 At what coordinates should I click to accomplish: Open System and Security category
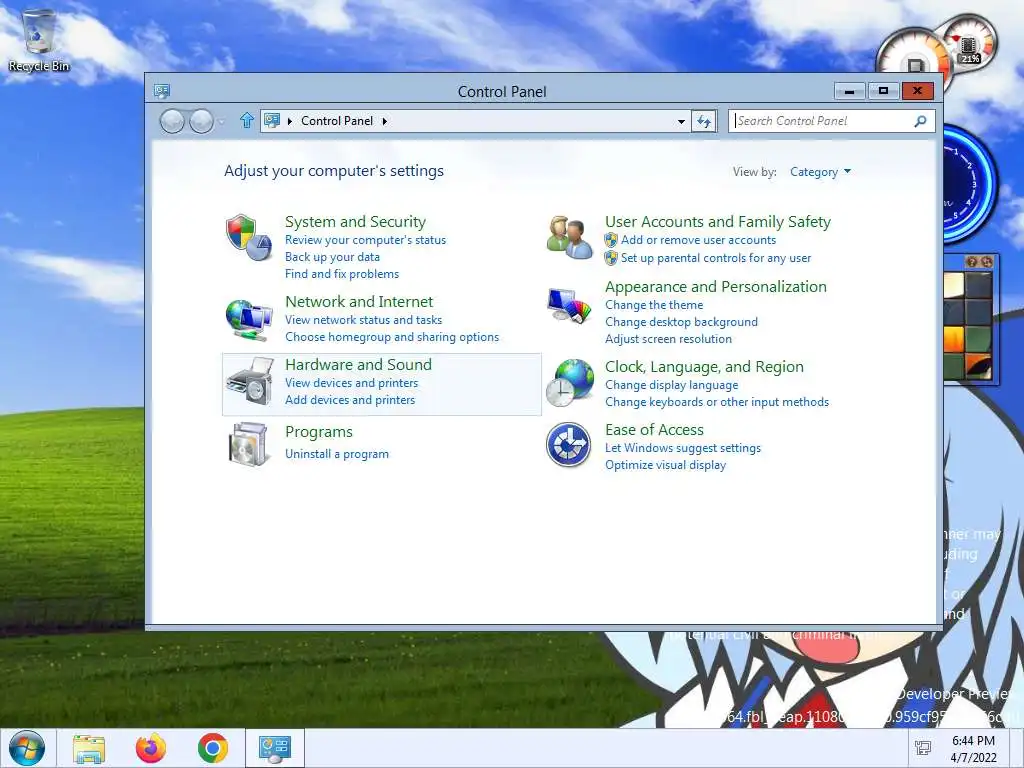355,221
